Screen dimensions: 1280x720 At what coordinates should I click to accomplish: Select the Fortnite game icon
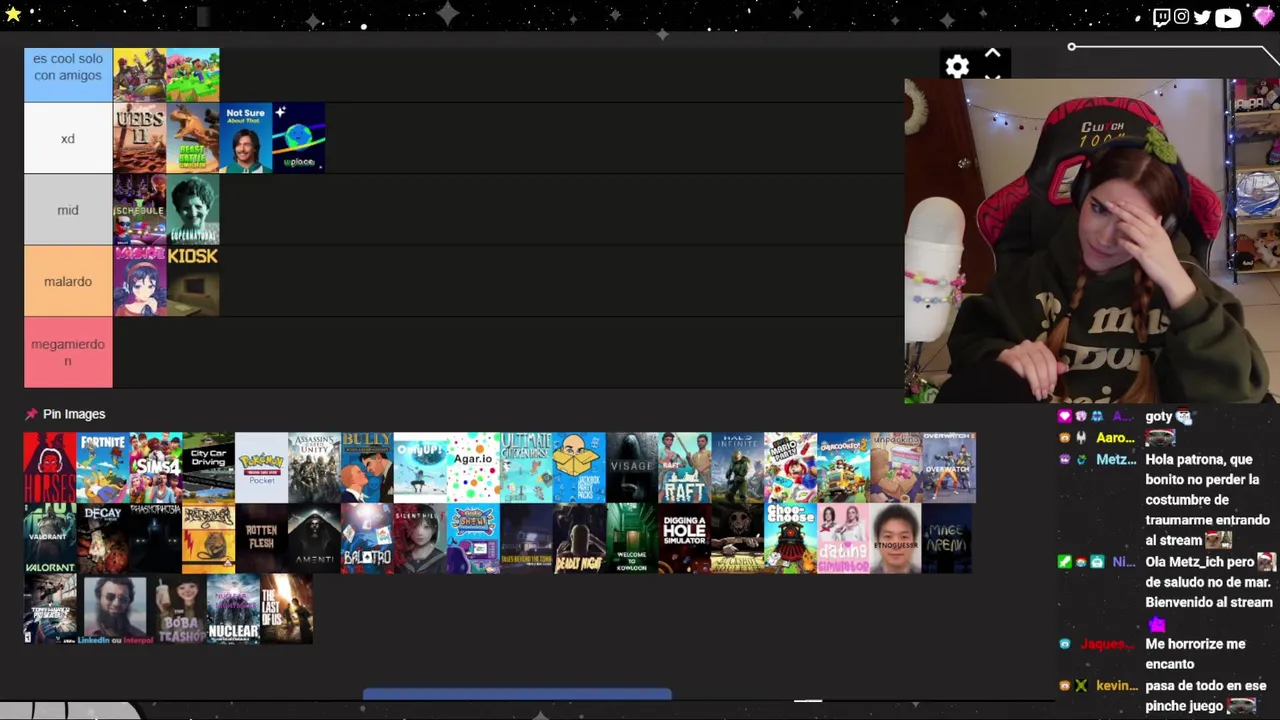103,467
